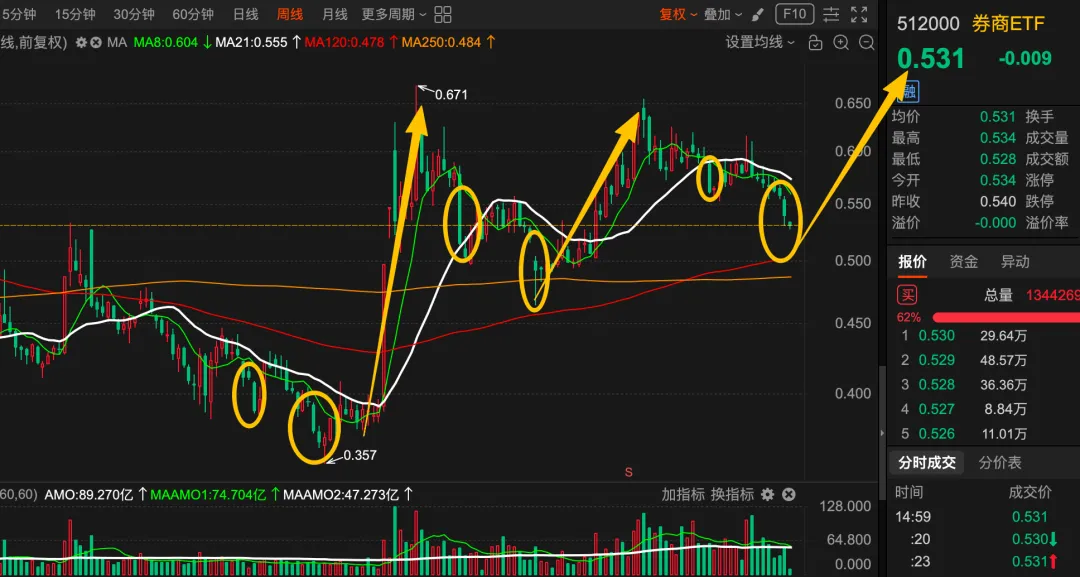Open the 叠加 overlay dropdown
The width and height of the screenshot is (1080, 577).
[x=723, y=14]
